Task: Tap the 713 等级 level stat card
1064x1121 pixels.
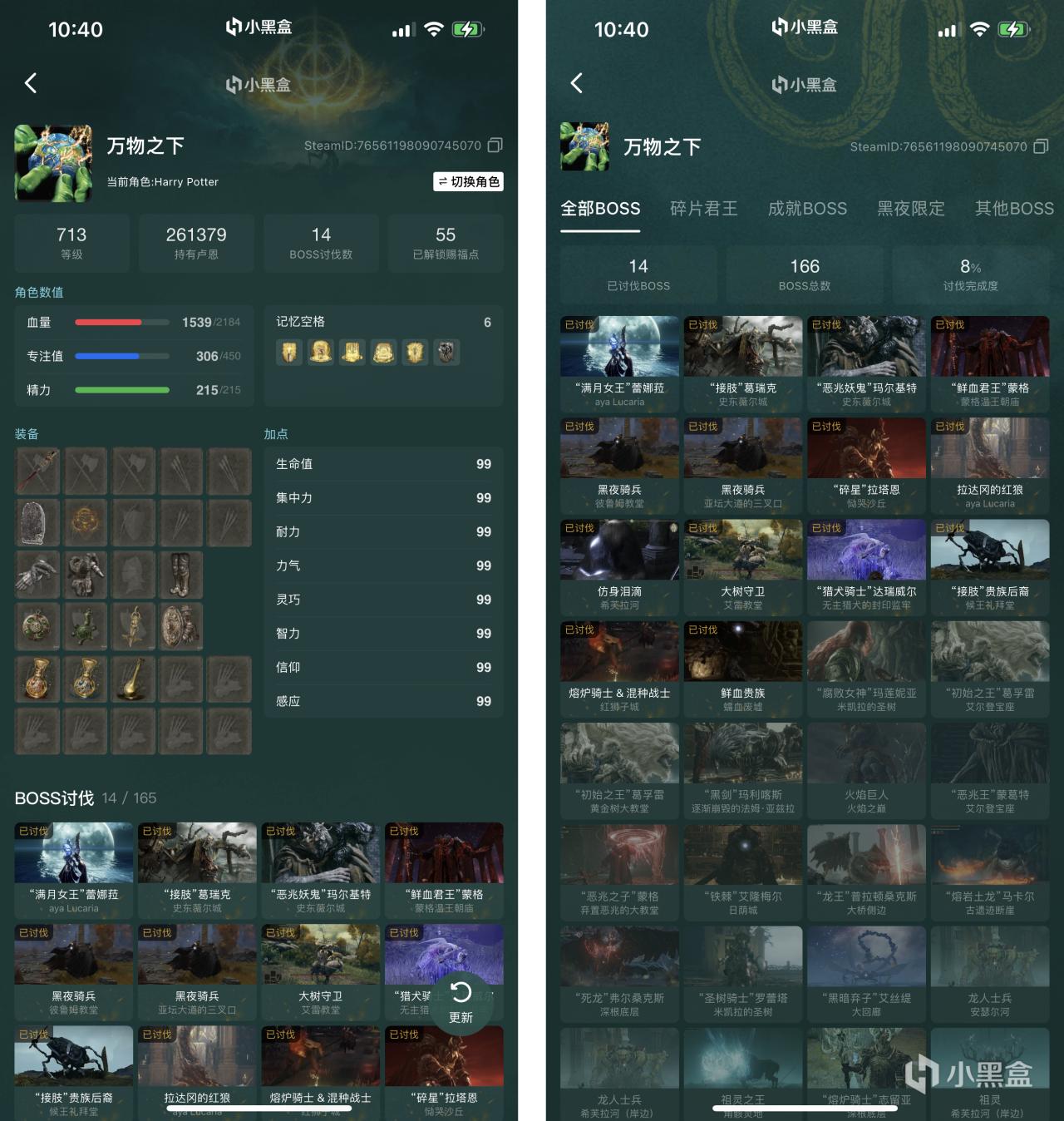Action: click(71, 243)
